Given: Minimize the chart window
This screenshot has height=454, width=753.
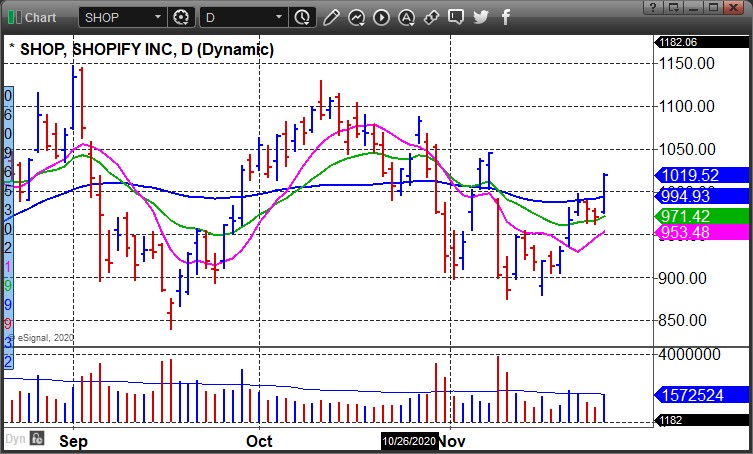Looking at the screenshot, I should (x=693, y=7).
